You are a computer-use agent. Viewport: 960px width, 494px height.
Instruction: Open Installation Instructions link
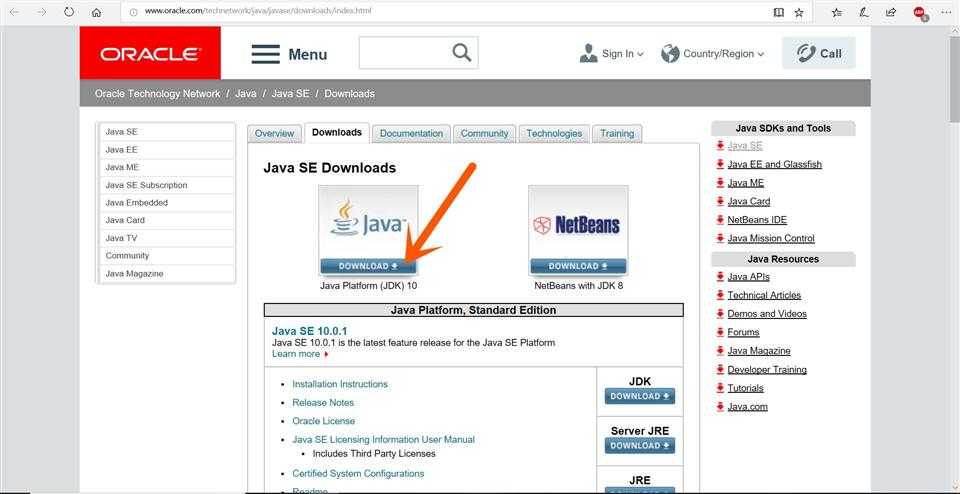(x=340, y=384)
